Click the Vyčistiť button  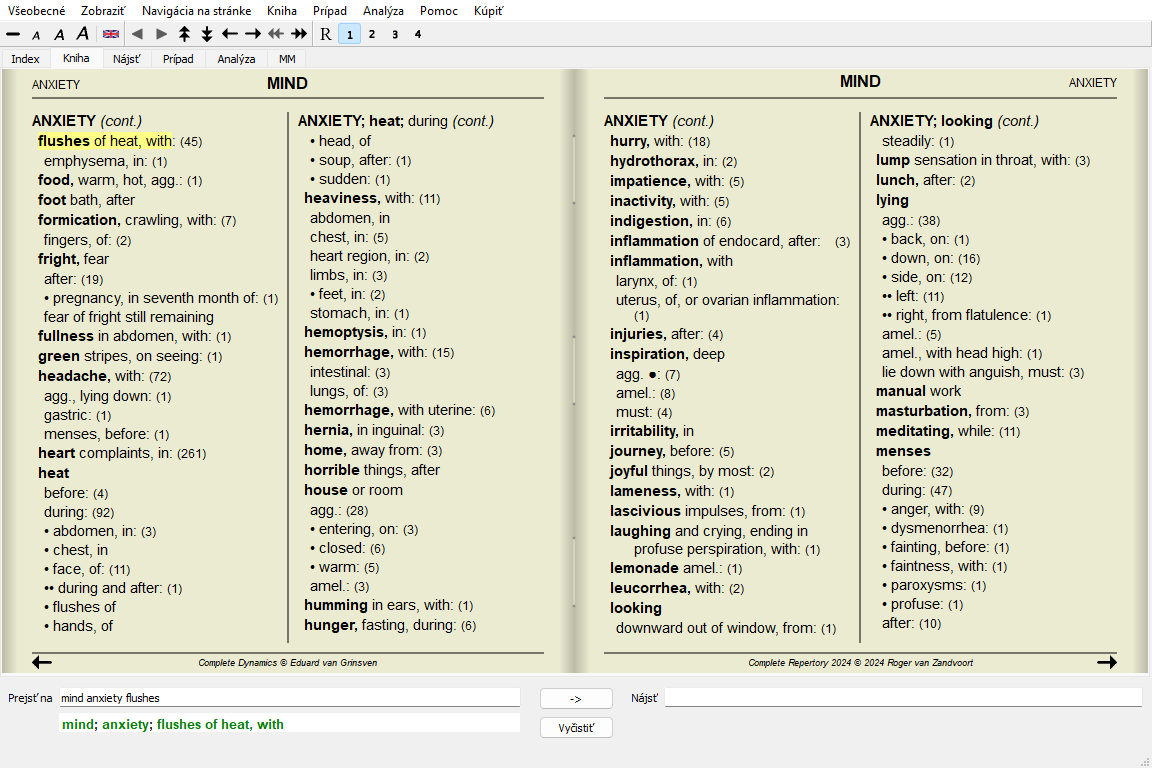[576, 728]
